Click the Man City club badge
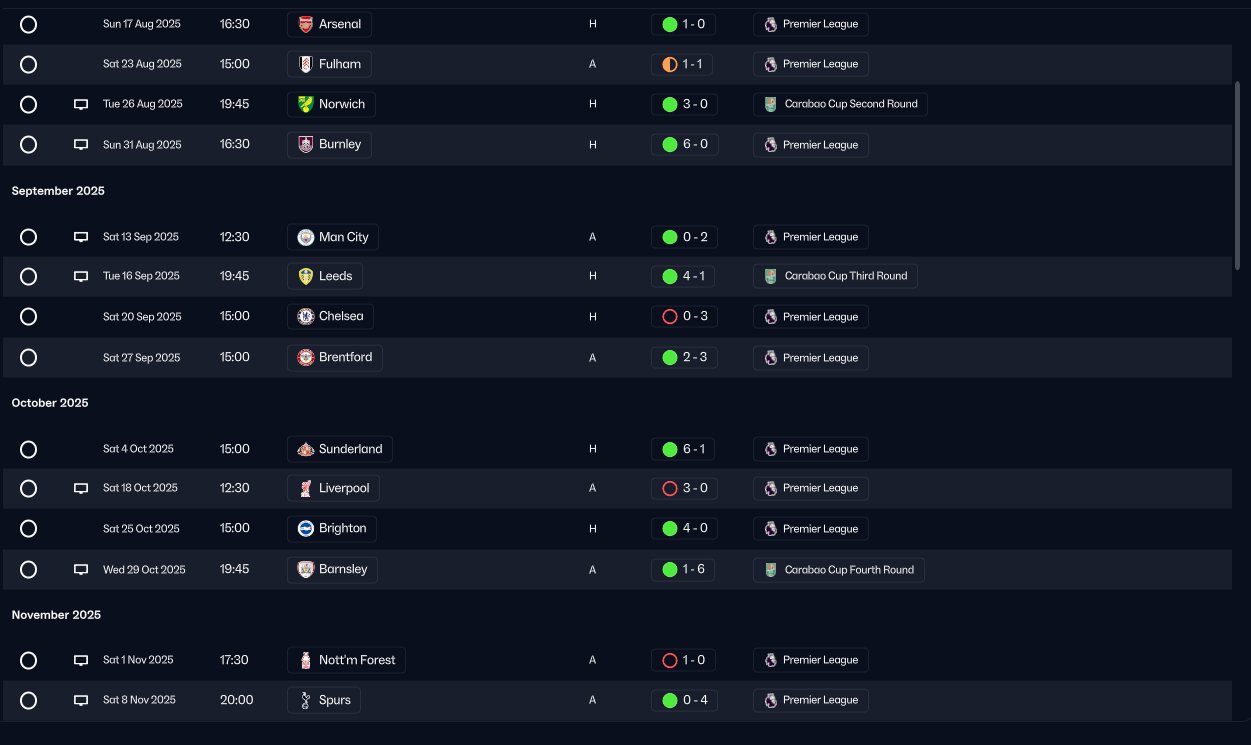This screenshot has width=1251, height=745. [x=305, y=237]
